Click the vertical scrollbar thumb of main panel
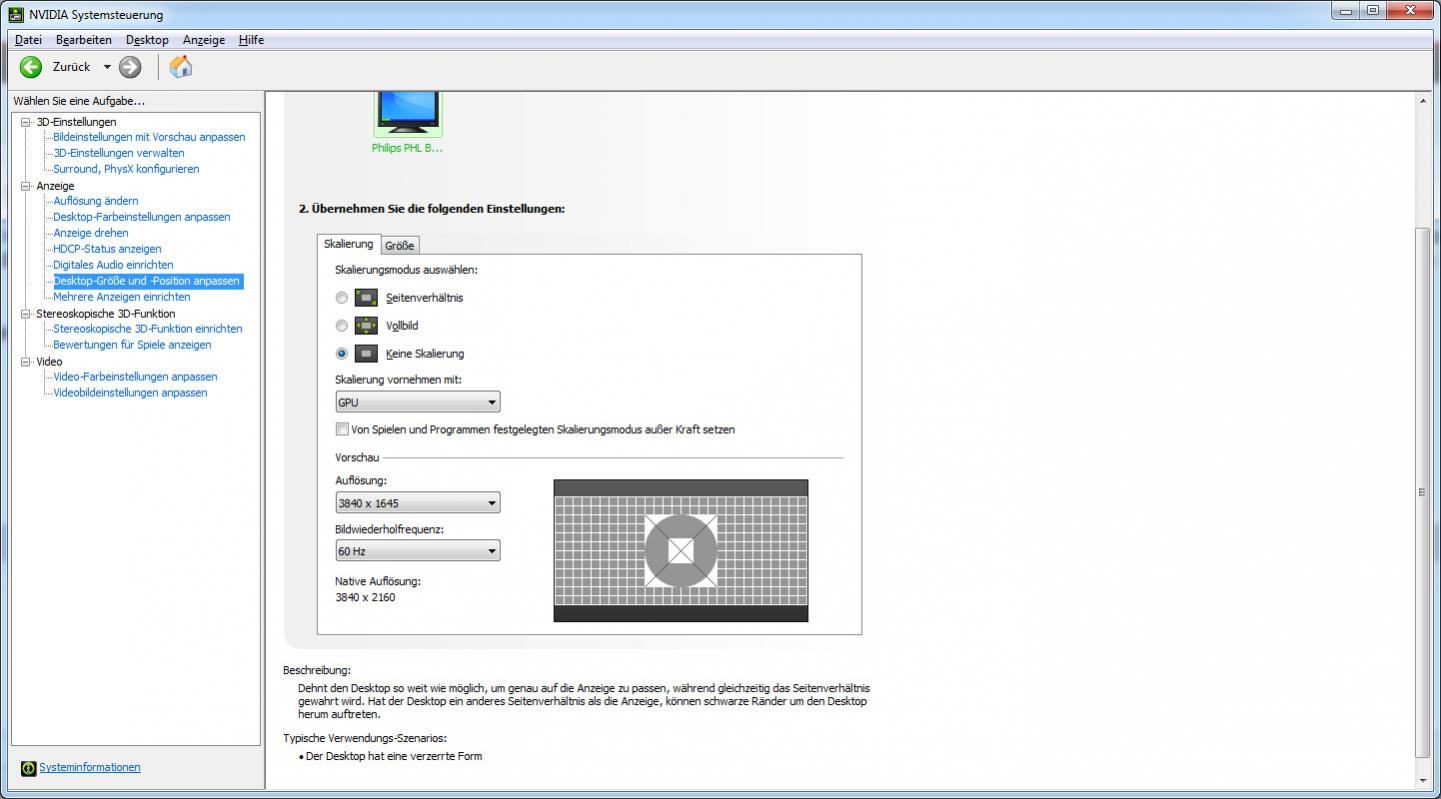The image size is (1441, 799). pos(1423,492)
